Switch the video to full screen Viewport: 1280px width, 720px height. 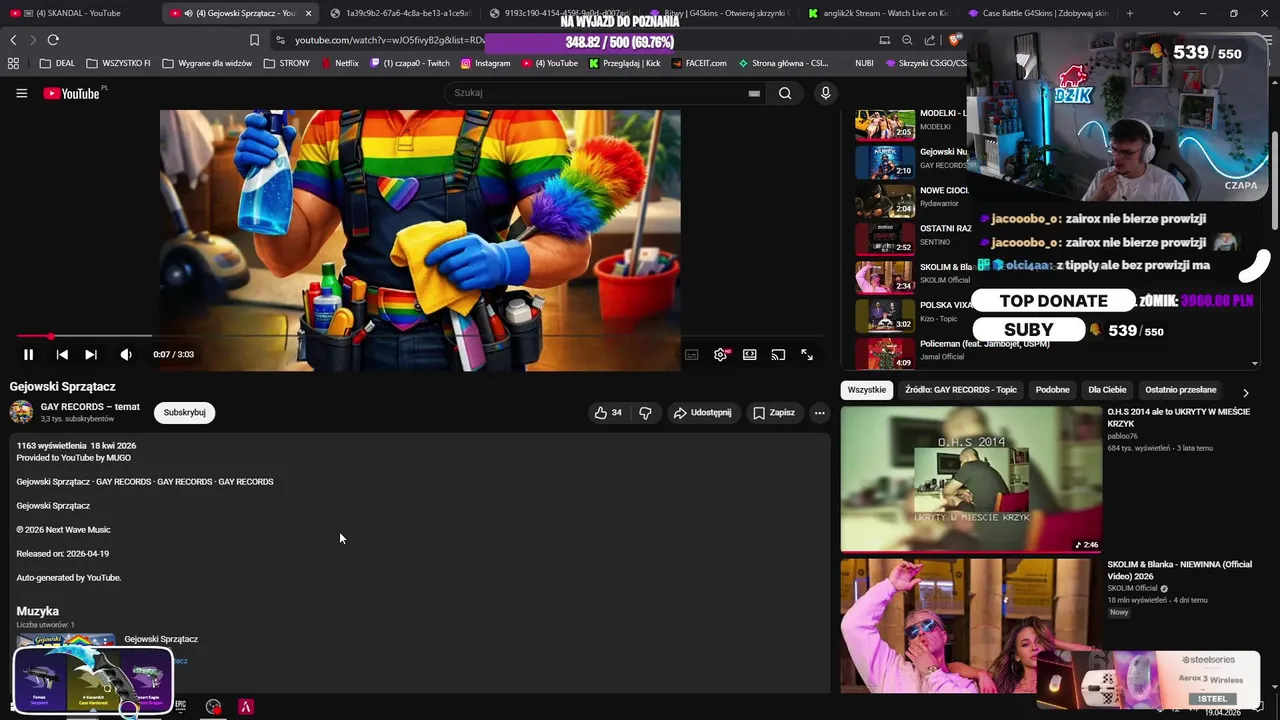807,354
